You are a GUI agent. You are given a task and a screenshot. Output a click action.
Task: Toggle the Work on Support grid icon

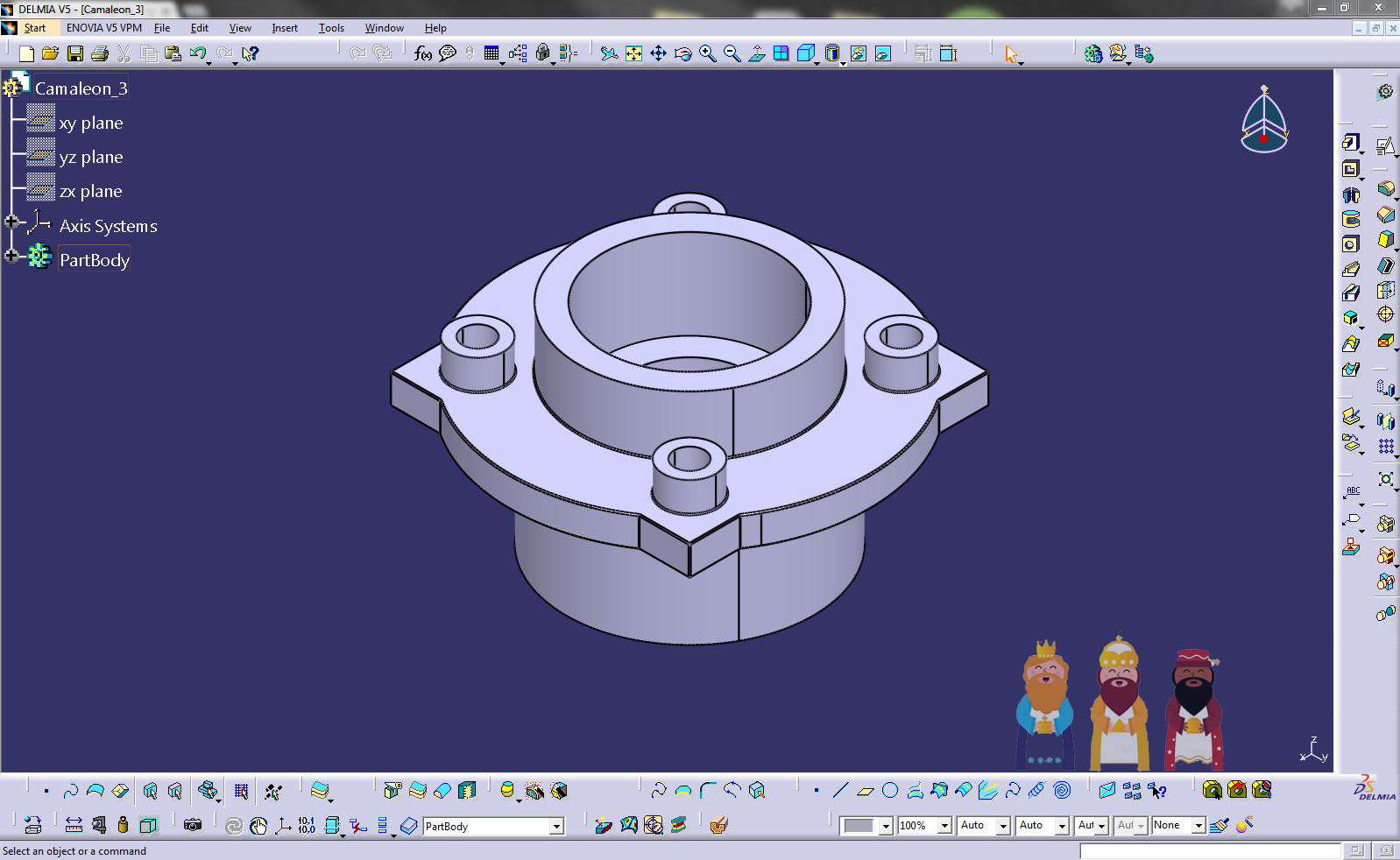[241, 791]
